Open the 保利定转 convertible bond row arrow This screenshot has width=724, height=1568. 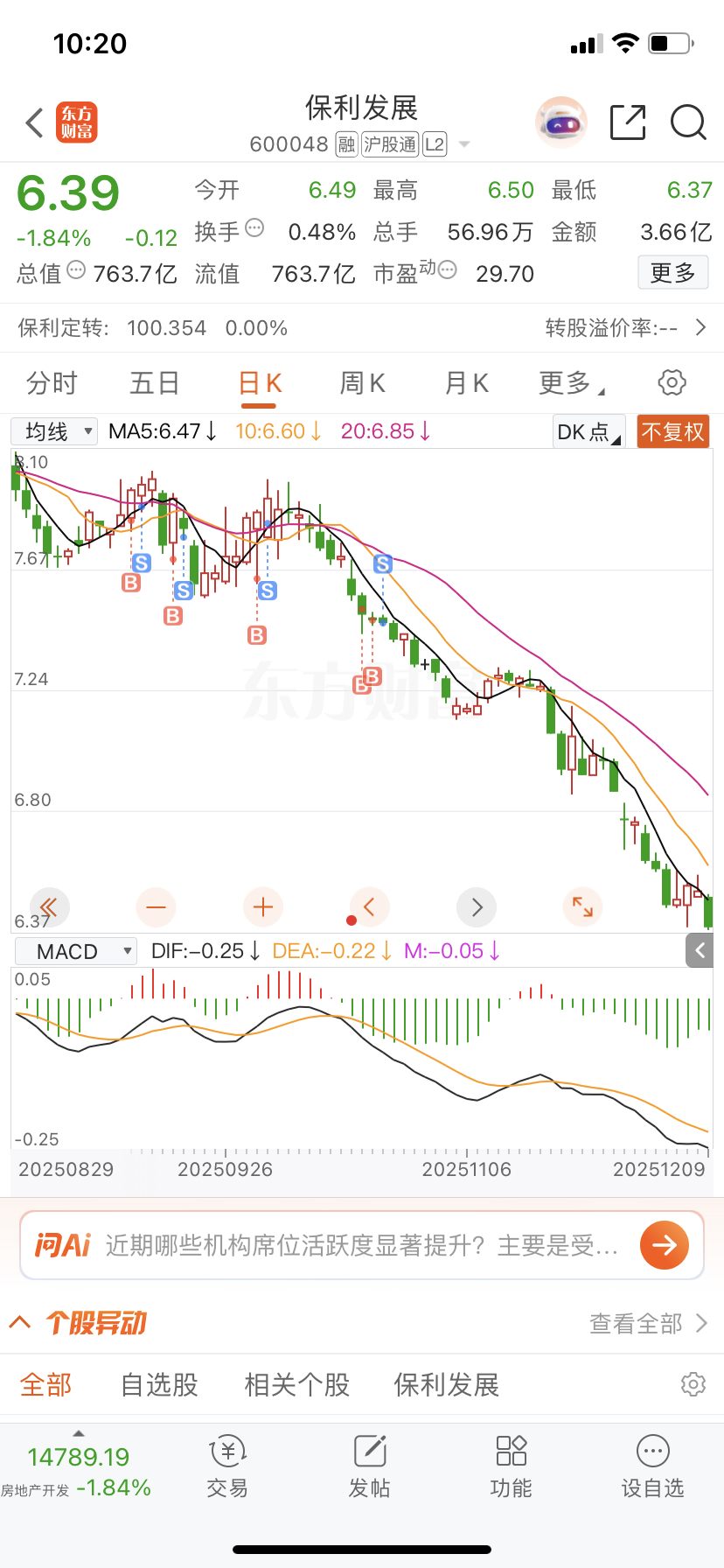click(700, 328)
